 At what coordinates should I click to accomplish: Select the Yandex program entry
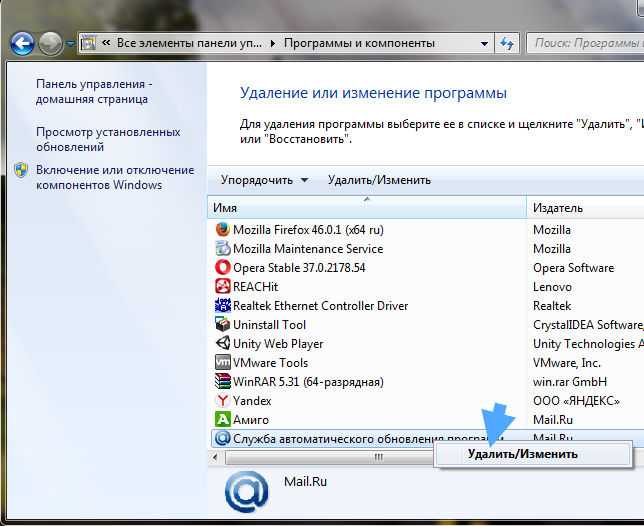pyautogui.click(x=252, y=401)
